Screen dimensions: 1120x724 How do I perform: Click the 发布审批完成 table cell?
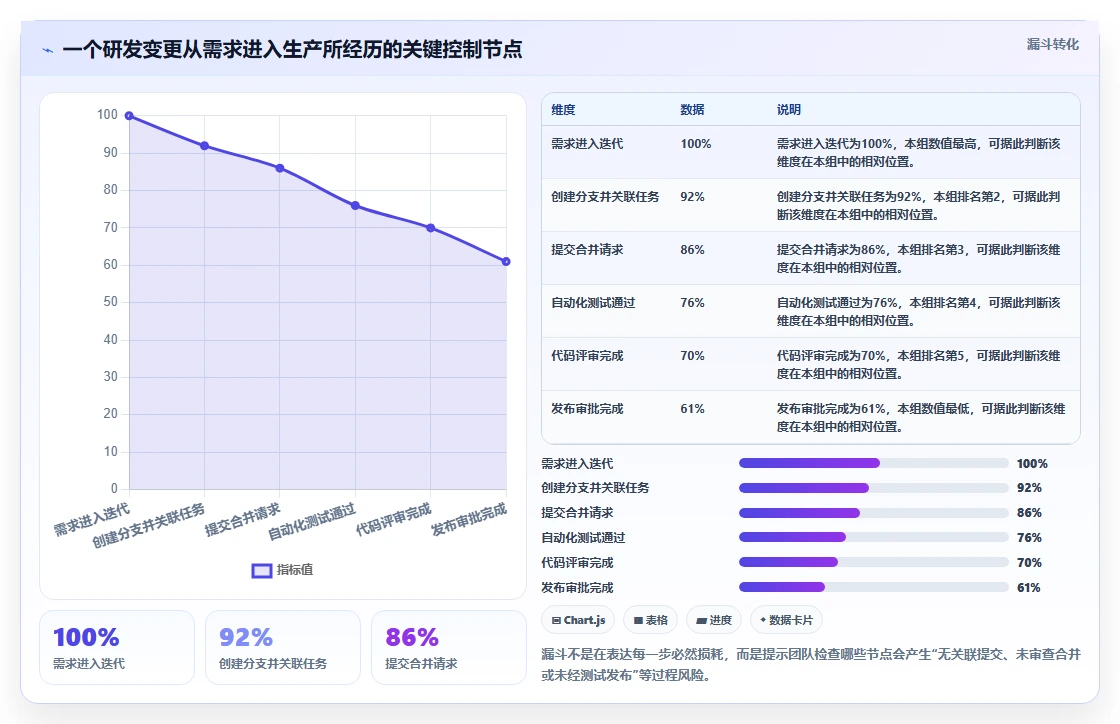pos(587,409)
